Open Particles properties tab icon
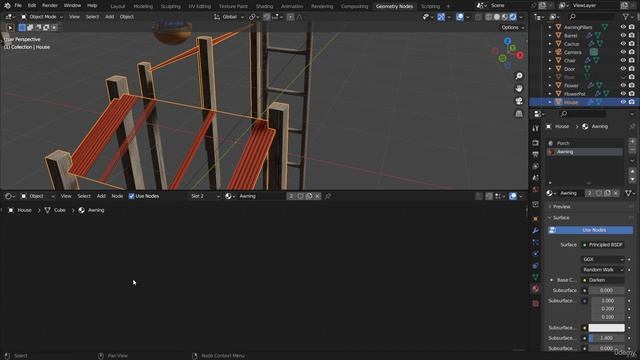Viewport: 640px width, 360px height. pos(536,242)
